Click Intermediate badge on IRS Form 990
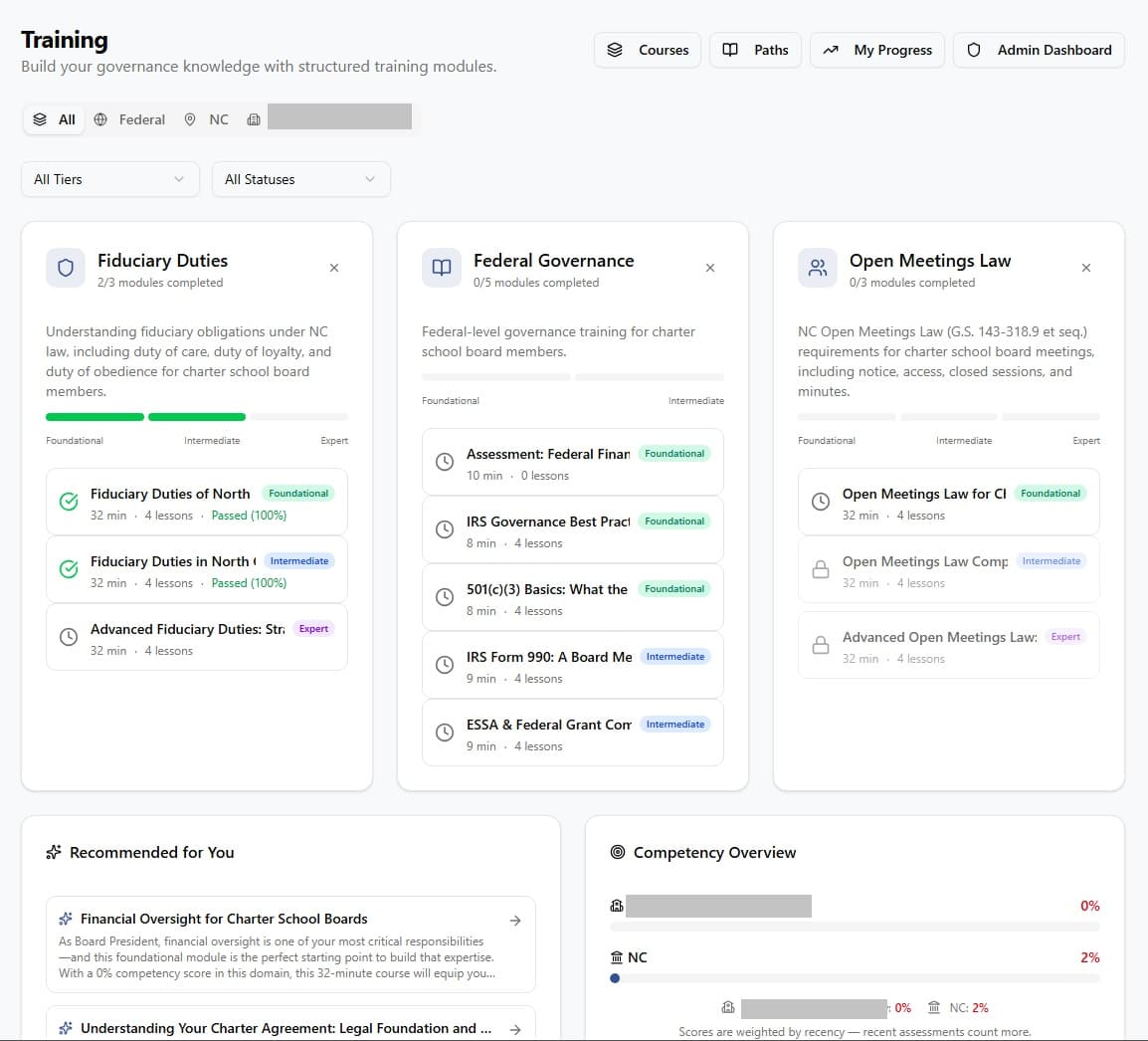This screenshot has width=1148, height=1041. [675, 657]
